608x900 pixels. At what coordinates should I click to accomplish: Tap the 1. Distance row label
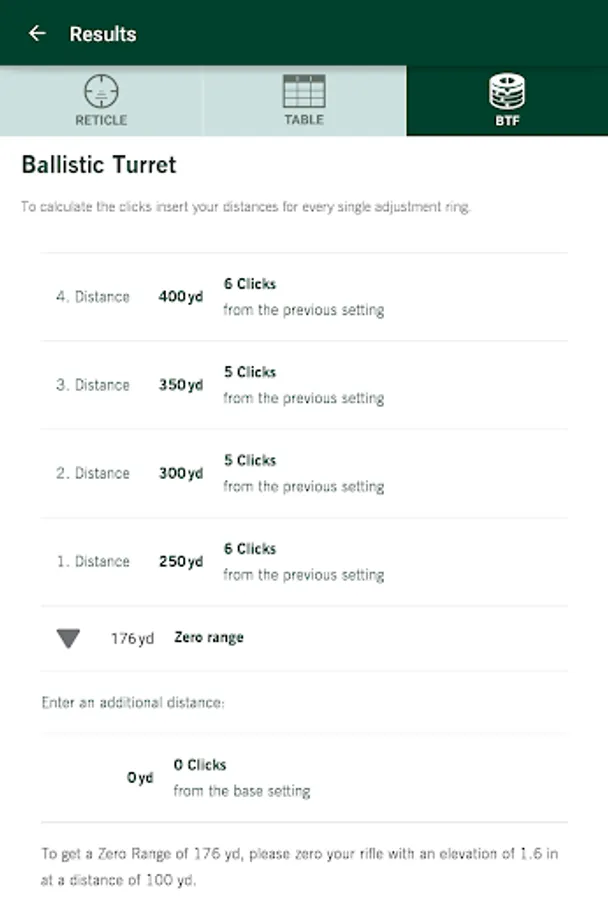(x=93, y=562)
